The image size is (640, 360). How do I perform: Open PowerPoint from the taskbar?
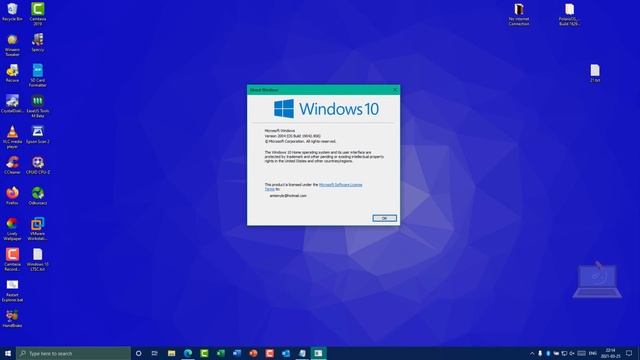coord(253,353)
